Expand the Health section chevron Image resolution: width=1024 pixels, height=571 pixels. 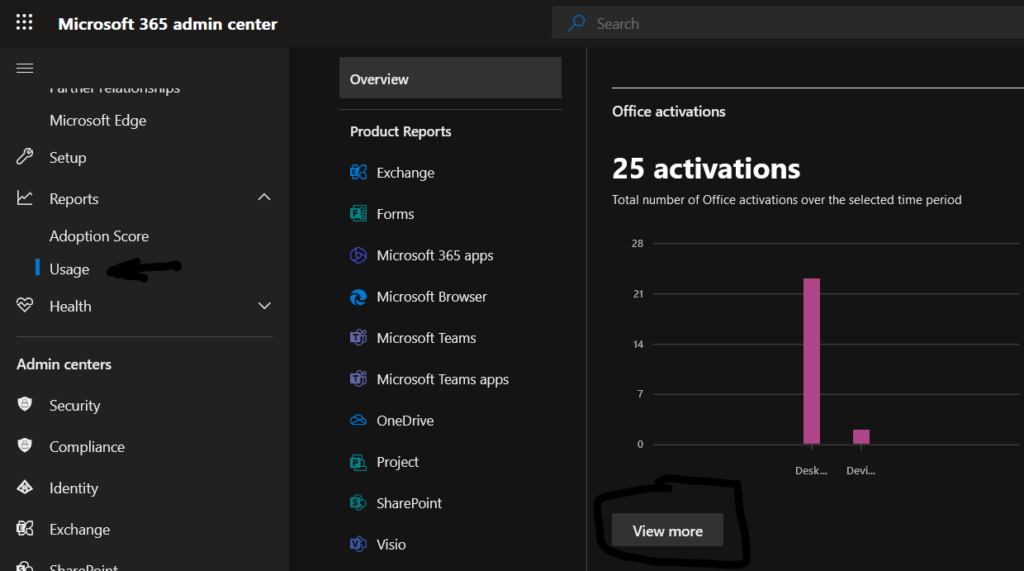(x=264, y=306)
